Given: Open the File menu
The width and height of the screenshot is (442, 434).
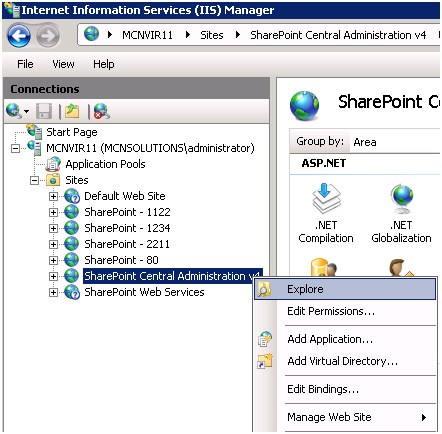Looking at the screenshot, I should pos(25,64).
